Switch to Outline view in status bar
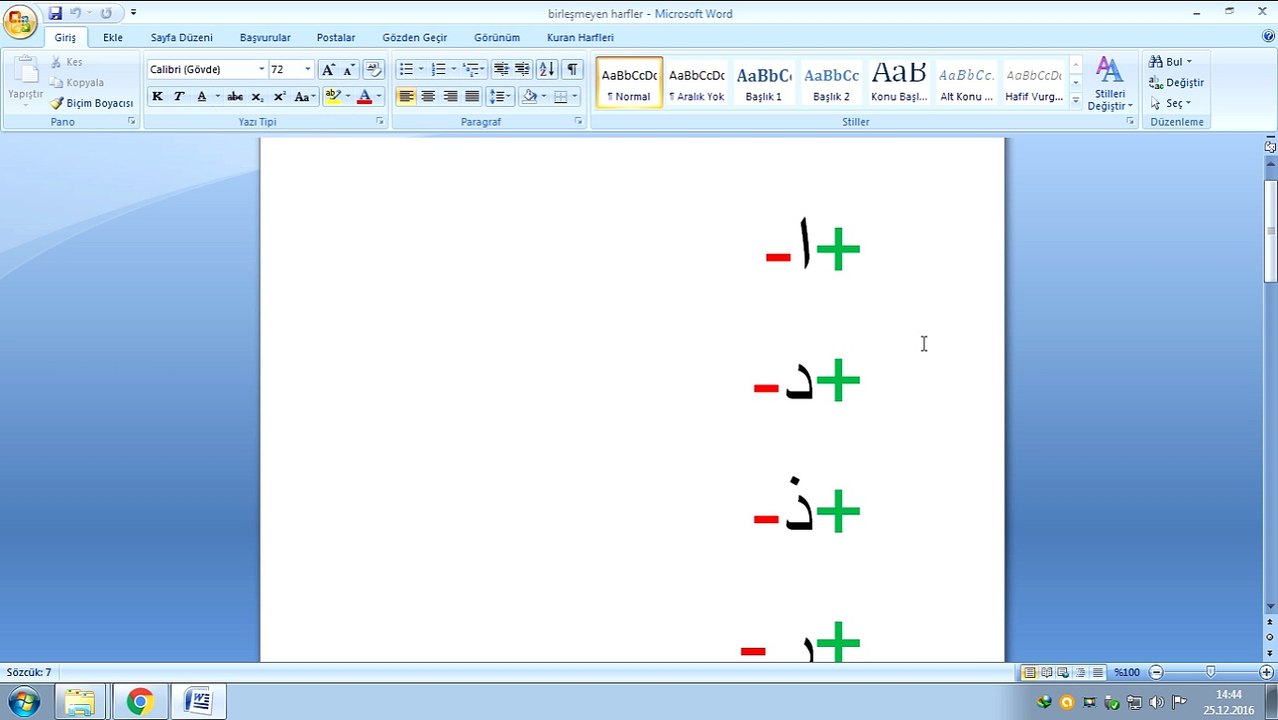The height and width of the screenshot is (720, 1278). [1081, 673]
